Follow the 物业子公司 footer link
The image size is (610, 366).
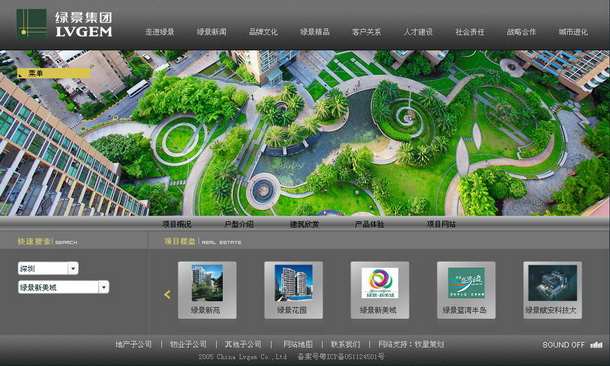coord(188,344)
